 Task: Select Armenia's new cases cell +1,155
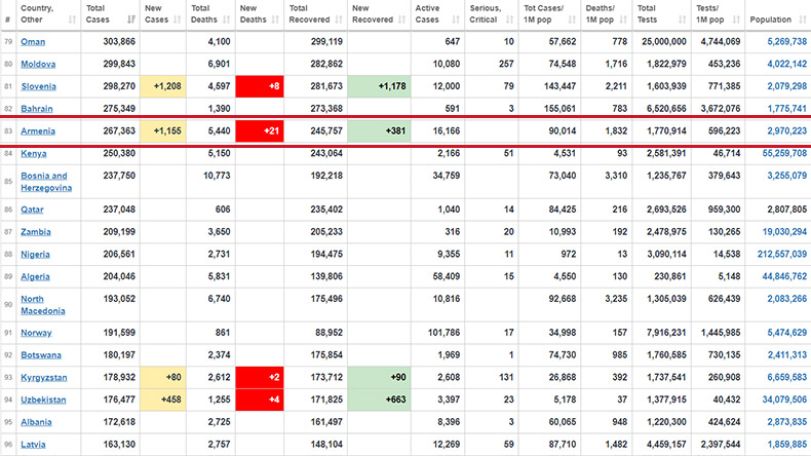(x=163, y=131)
